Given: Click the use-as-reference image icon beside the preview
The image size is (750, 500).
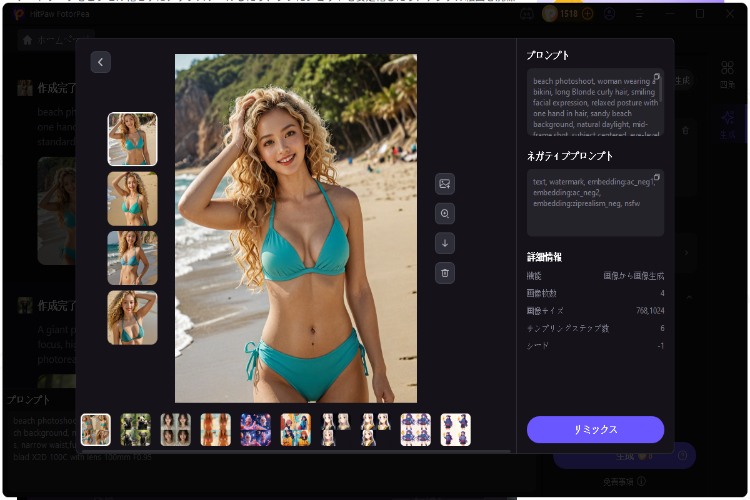Looking at the screenshot, I should click(445, 184).
